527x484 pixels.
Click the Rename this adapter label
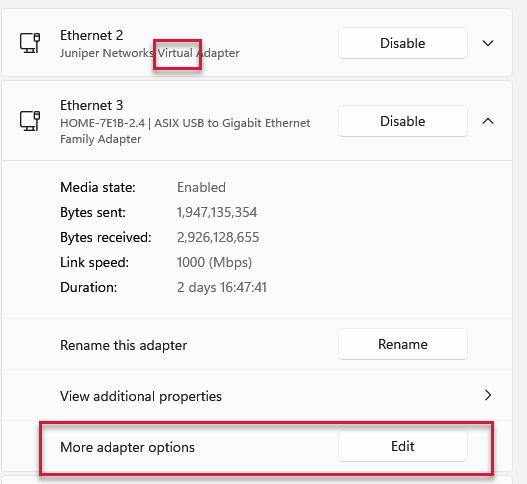(123, 345)
